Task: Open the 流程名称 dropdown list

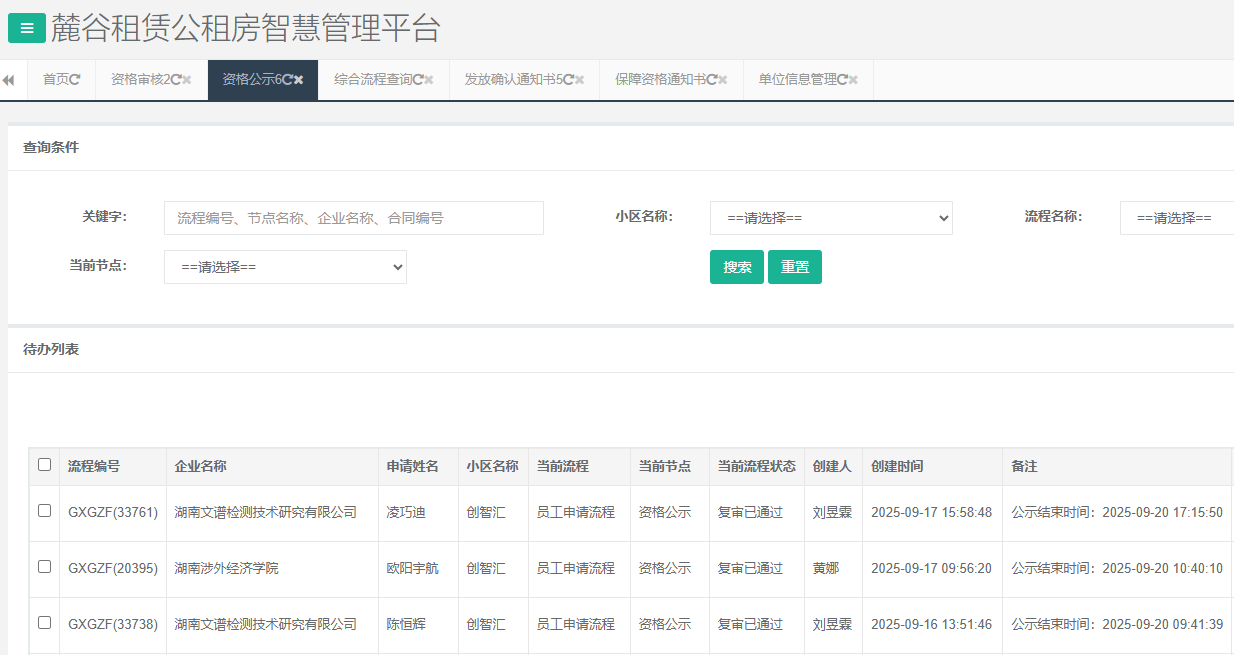Action: pyautogui.click(x=1177, y=218)
